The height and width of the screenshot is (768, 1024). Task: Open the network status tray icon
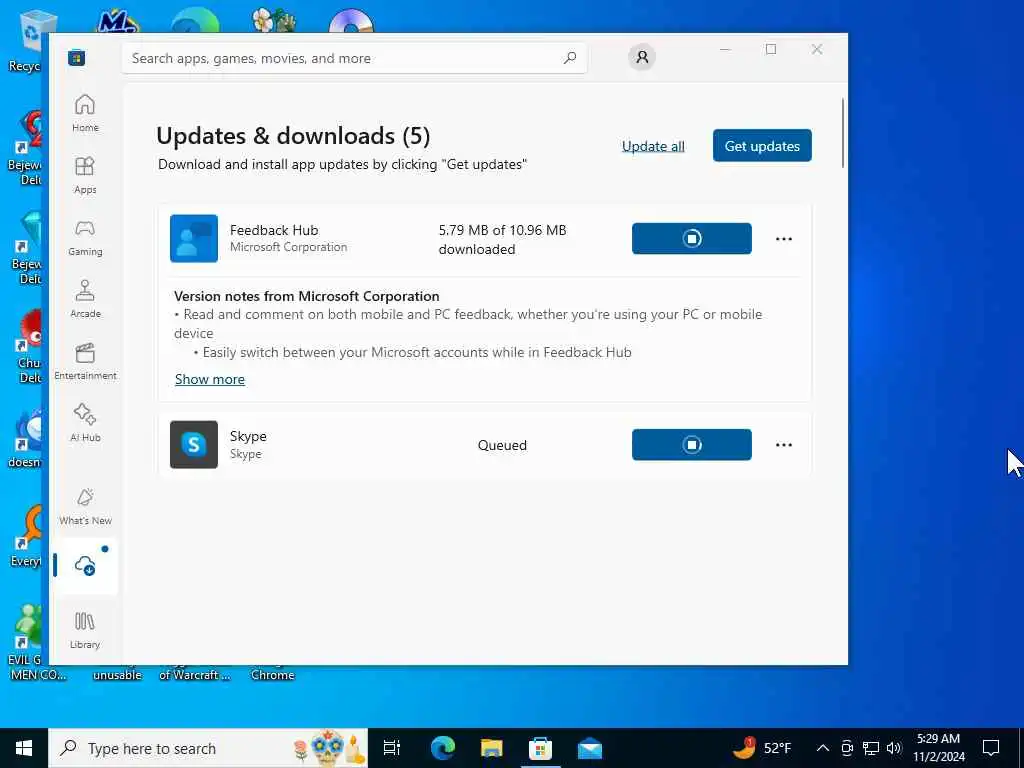pos(871,748)
